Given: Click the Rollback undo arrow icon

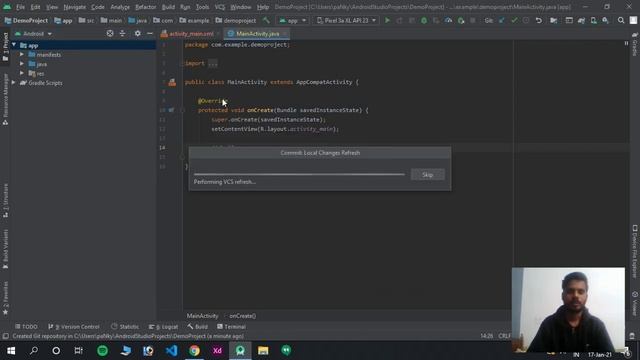Looking at the screenshot, I should point(539,20).
